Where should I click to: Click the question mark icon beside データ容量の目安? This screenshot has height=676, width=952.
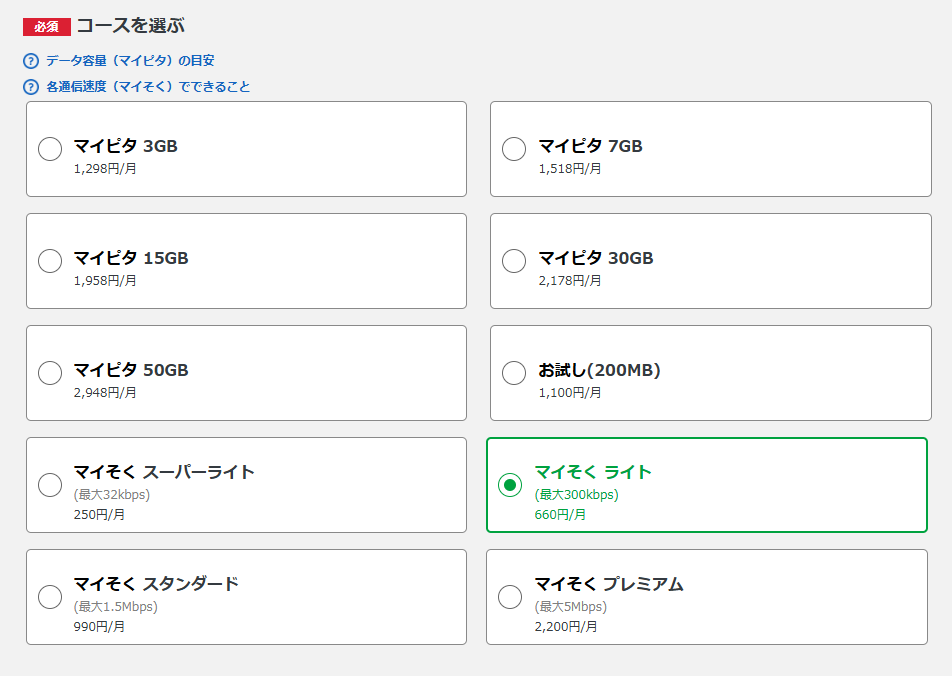(31, 61)
